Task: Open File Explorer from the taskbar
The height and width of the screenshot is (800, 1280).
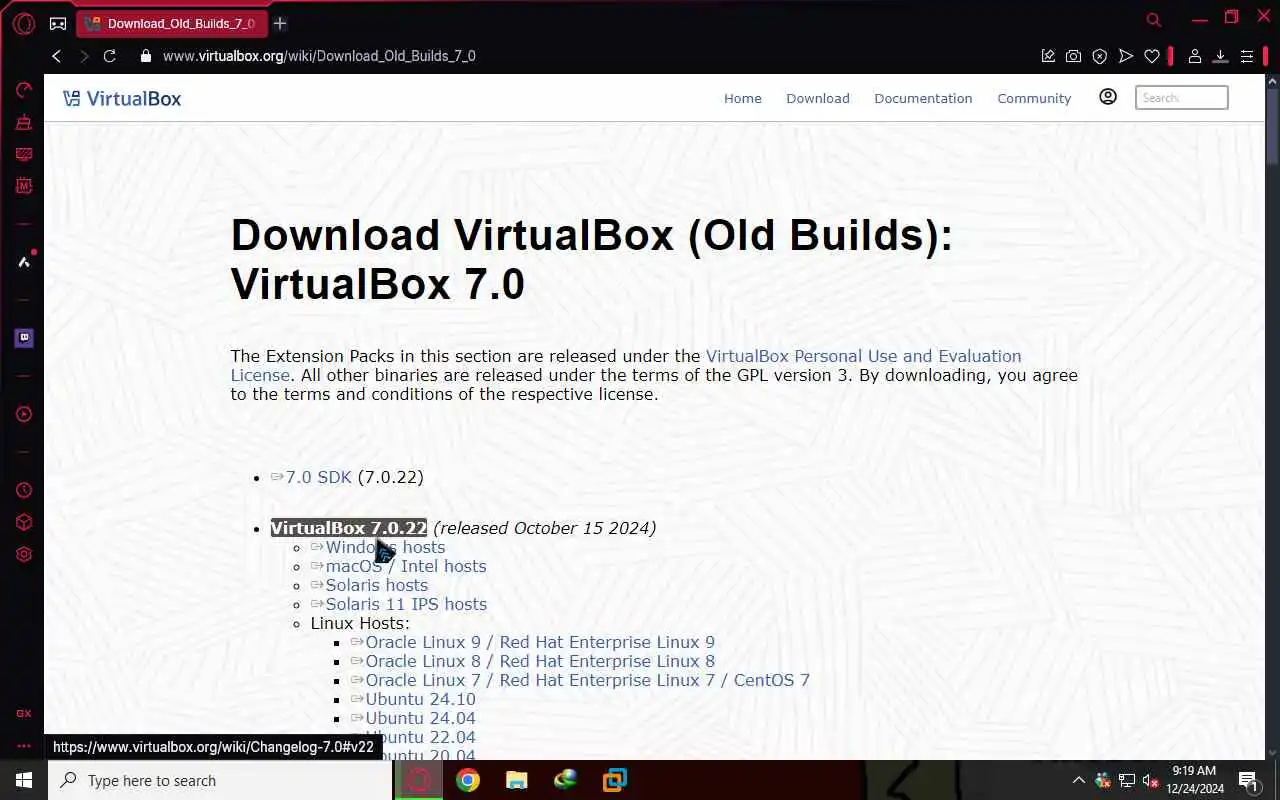Action: pyautogui.click(x=516, y=780)
